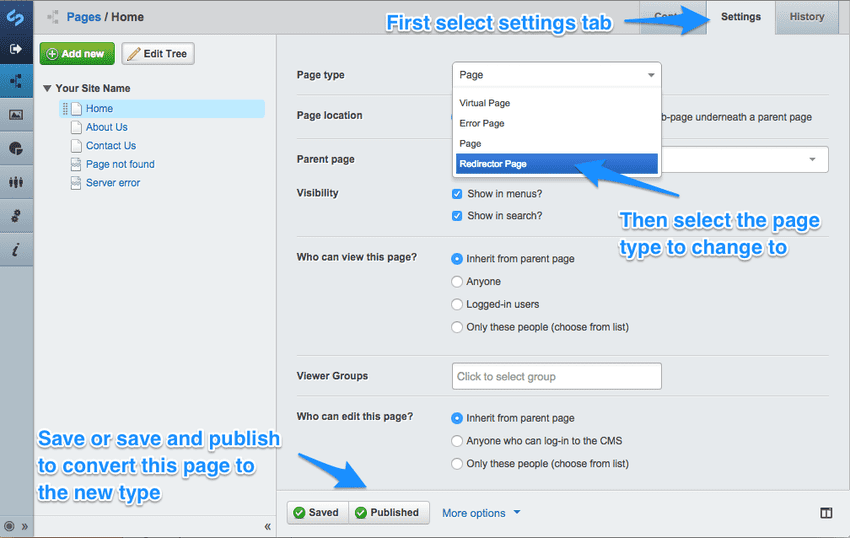The image size is (850, 538).
Task: Select About Us in site tree
Action: tap(107, 127)
